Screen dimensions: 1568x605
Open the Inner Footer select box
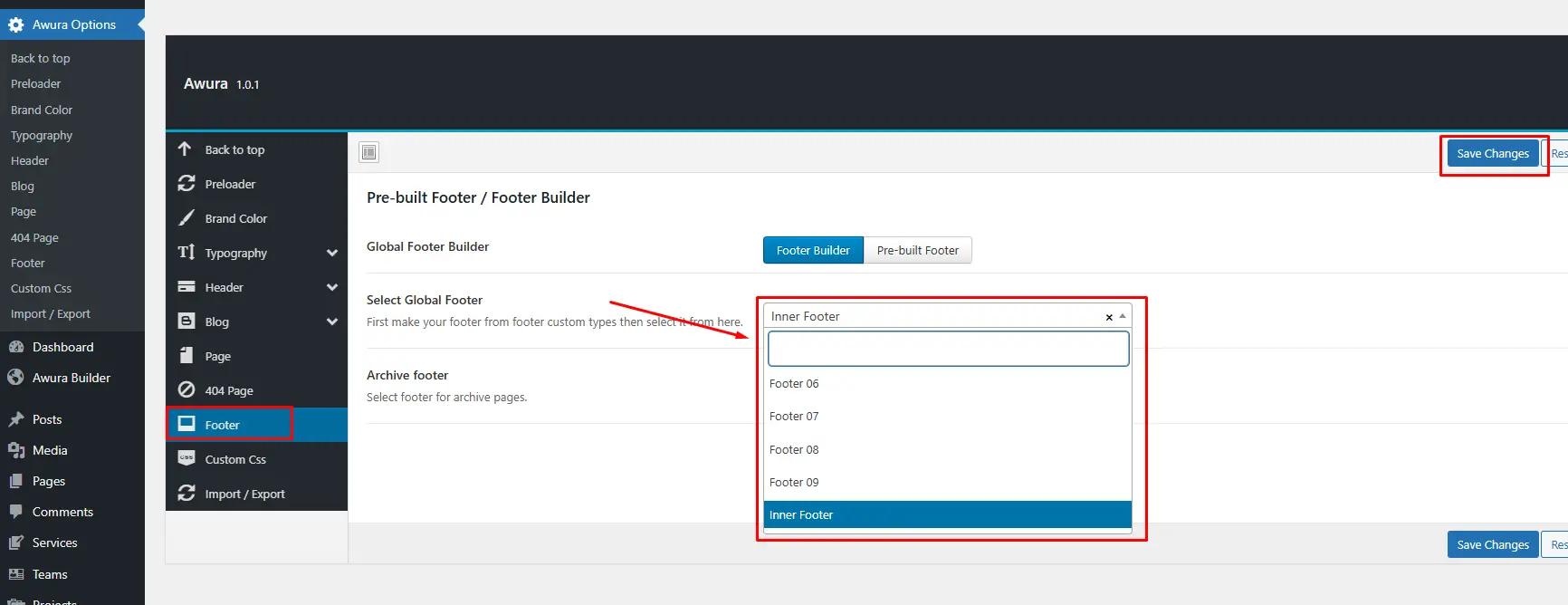[948, 316]
